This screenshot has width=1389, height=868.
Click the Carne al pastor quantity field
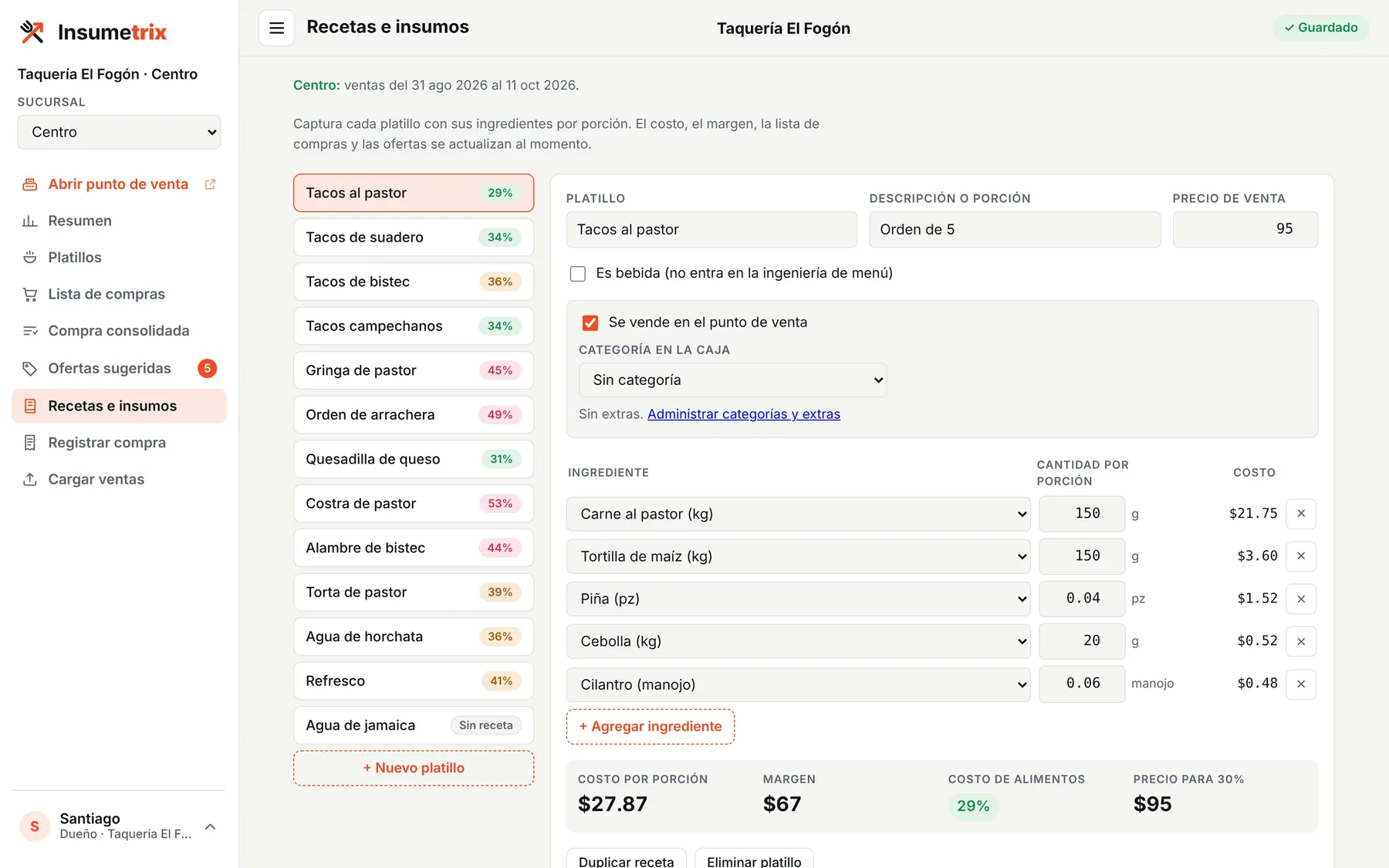click(x=1082, y=514)
